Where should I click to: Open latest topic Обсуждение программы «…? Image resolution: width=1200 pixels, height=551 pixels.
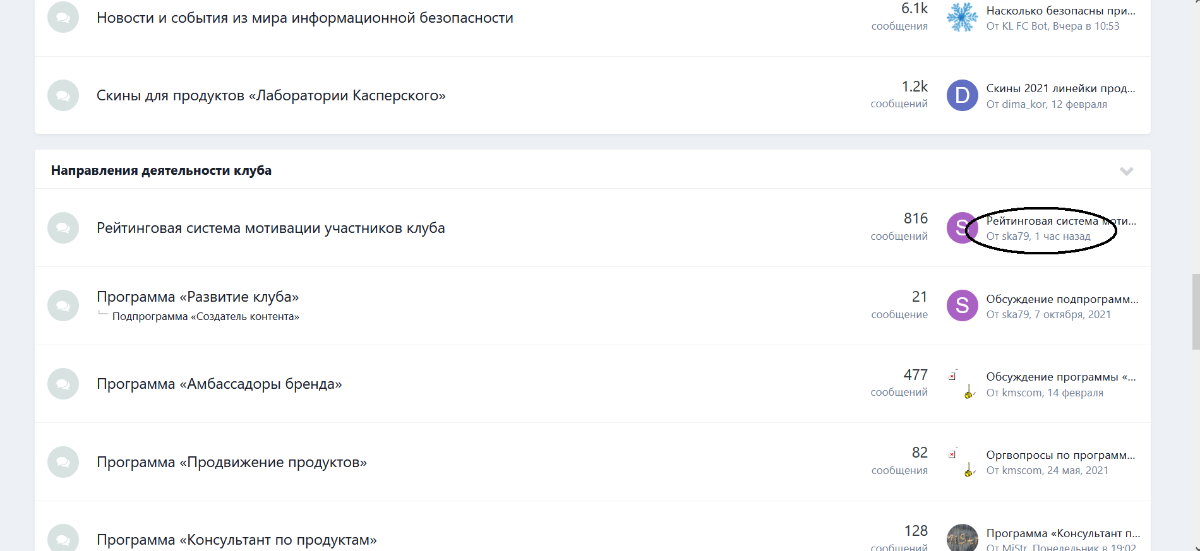point(1061,377)
